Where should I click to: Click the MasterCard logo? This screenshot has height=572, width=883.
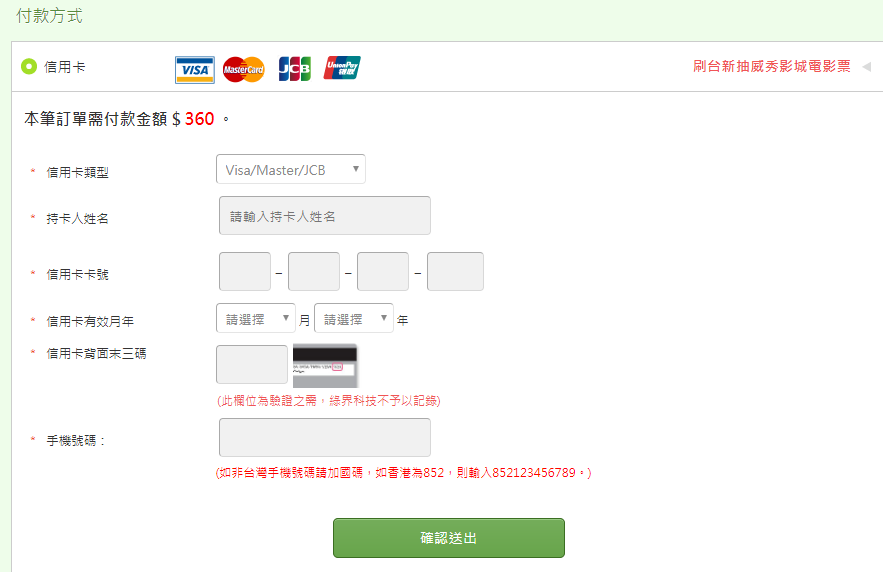click(243, 69)
